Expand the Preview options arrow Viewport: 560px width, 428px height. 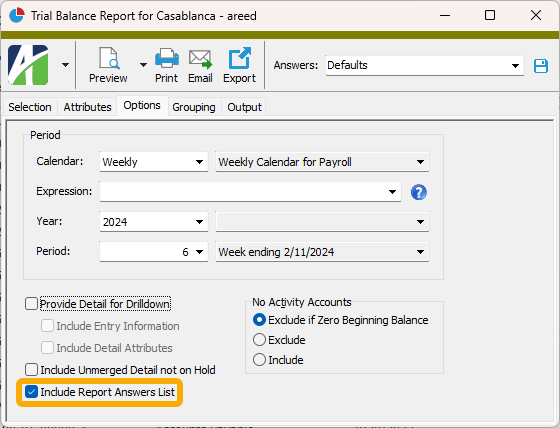[143, 65]
